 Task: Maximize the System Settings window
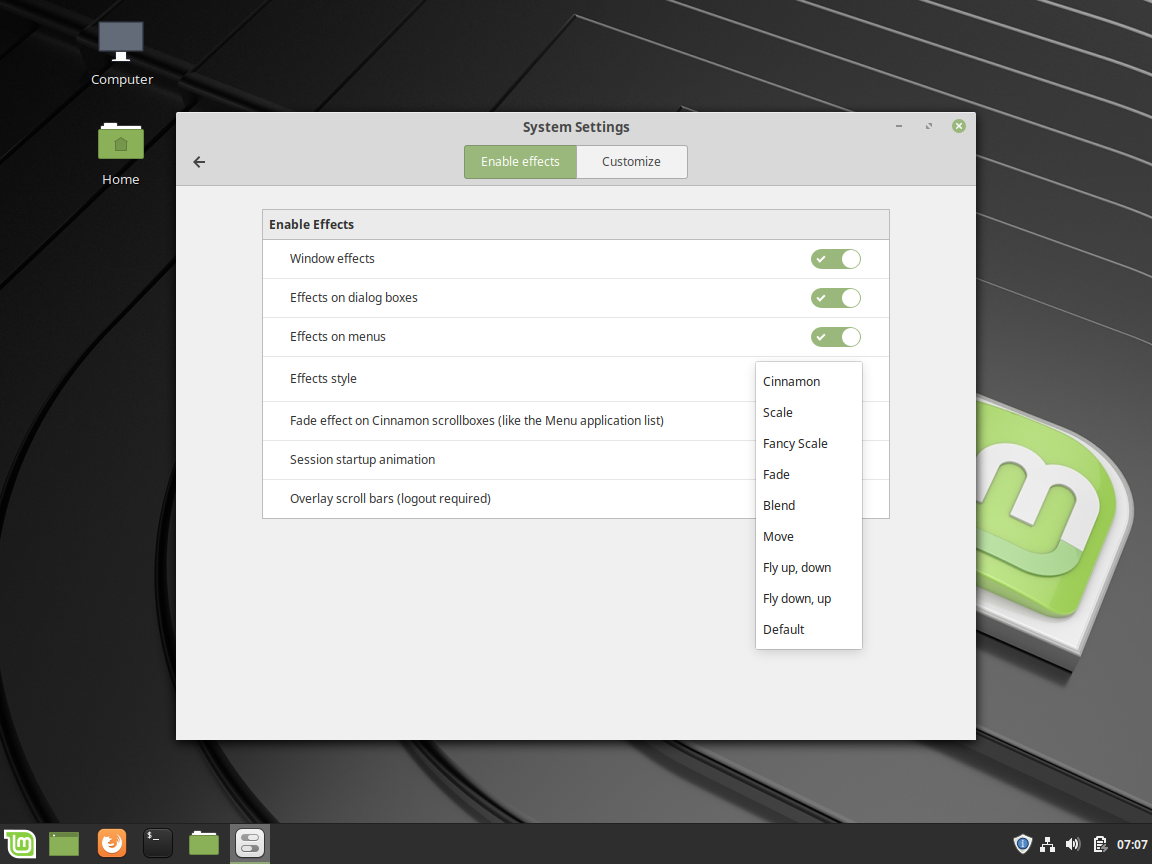[929, 126]
